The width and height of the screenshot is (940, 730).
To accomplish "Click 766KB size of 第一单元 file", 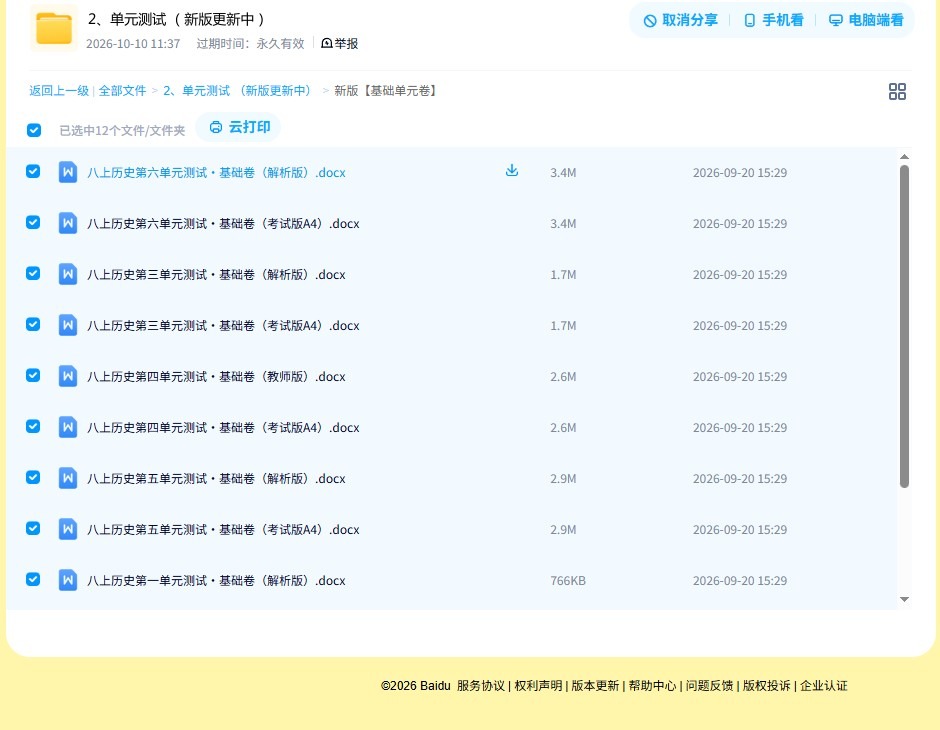I will tap(568, 581).
